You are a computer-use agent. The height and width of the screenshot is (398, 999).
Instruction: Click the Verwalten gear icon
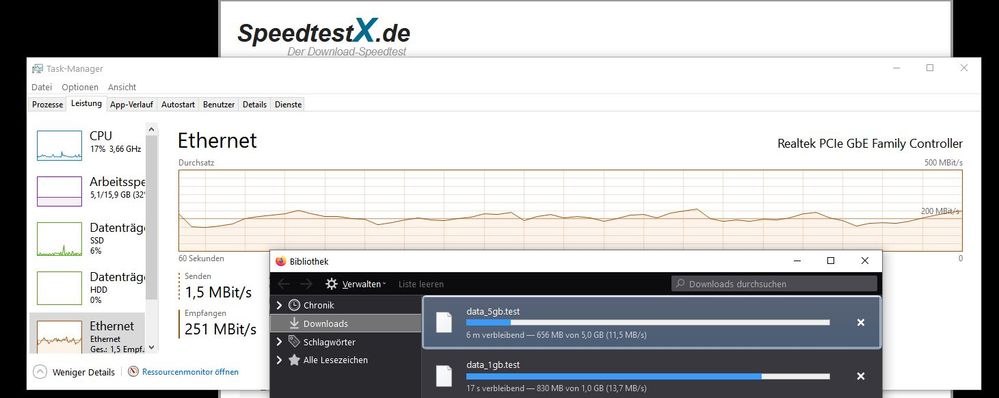point(331,284)
